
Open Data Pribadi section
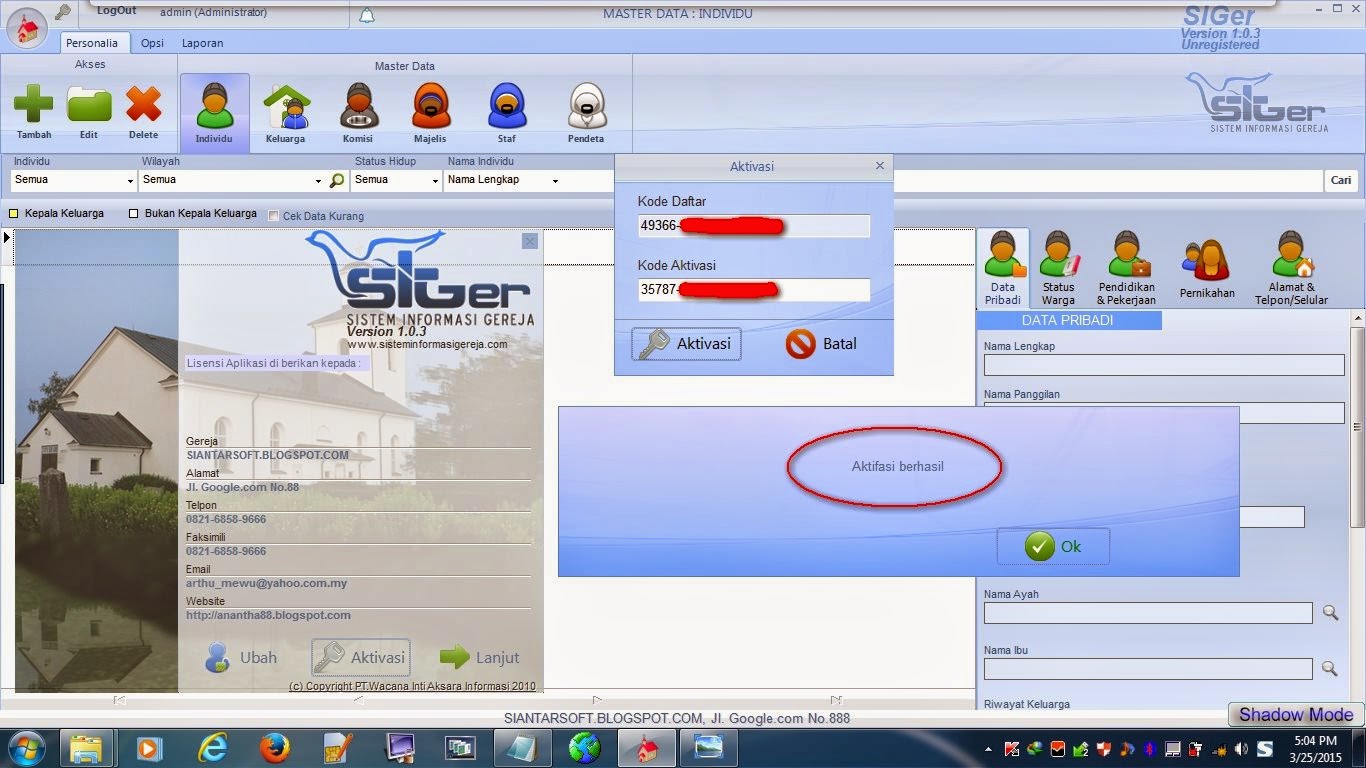(1003, 267)
